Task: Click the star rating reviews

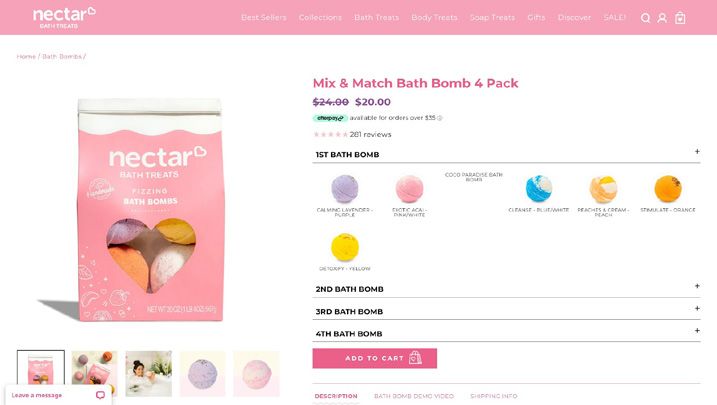Action: 352,134
